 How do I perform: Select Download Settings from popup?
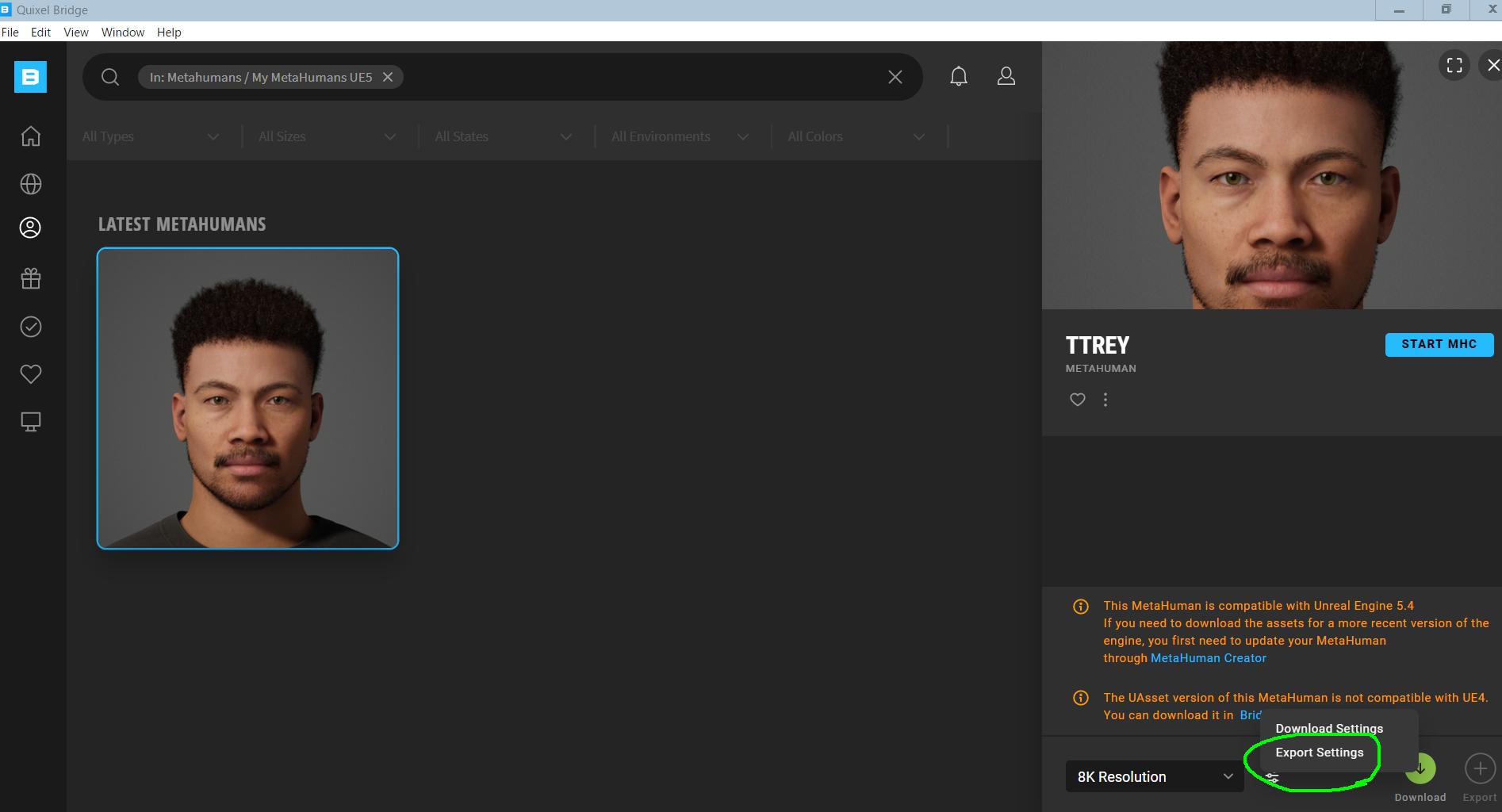click(x=1329, y=729)
